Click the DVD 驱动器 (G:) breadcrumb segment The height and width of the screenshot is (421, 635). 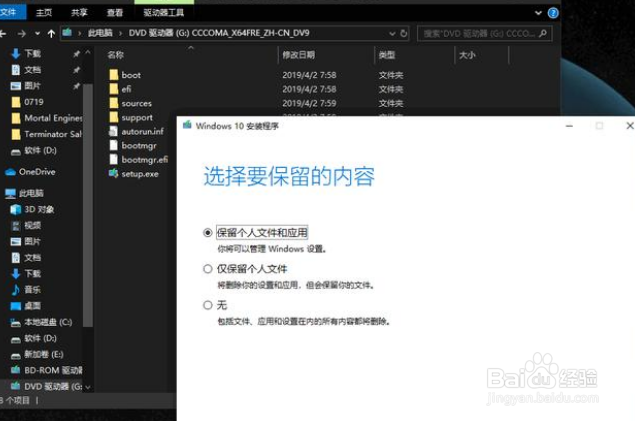coord(219,33)
